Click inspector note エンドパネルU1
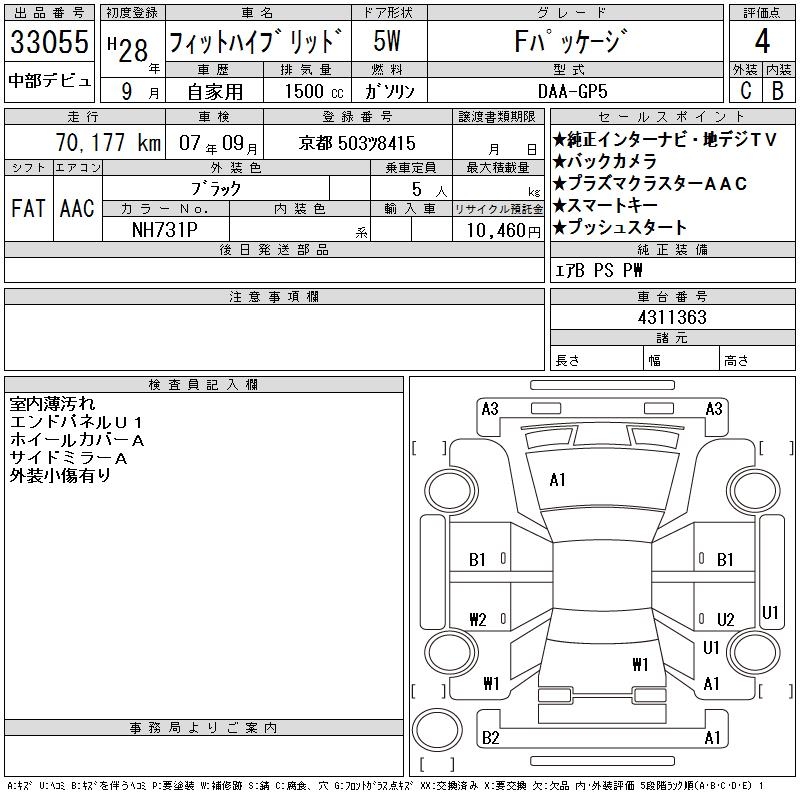The height and width of the screenshot is (800, 800). click(x=76, y=422)
